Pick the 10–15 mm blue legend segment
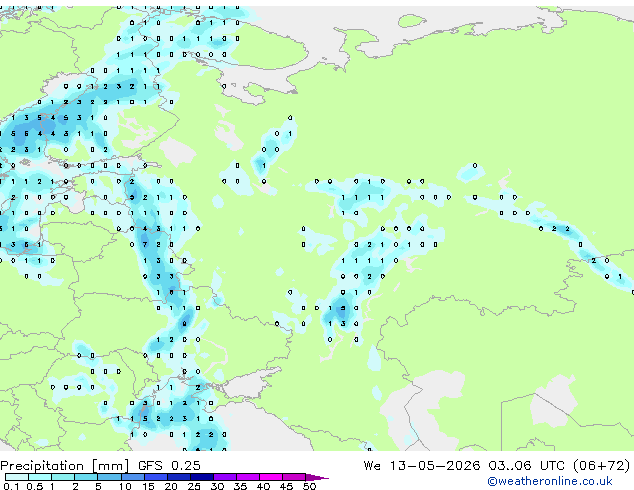This screenshot has width=634, height=490. coord(132,477)
